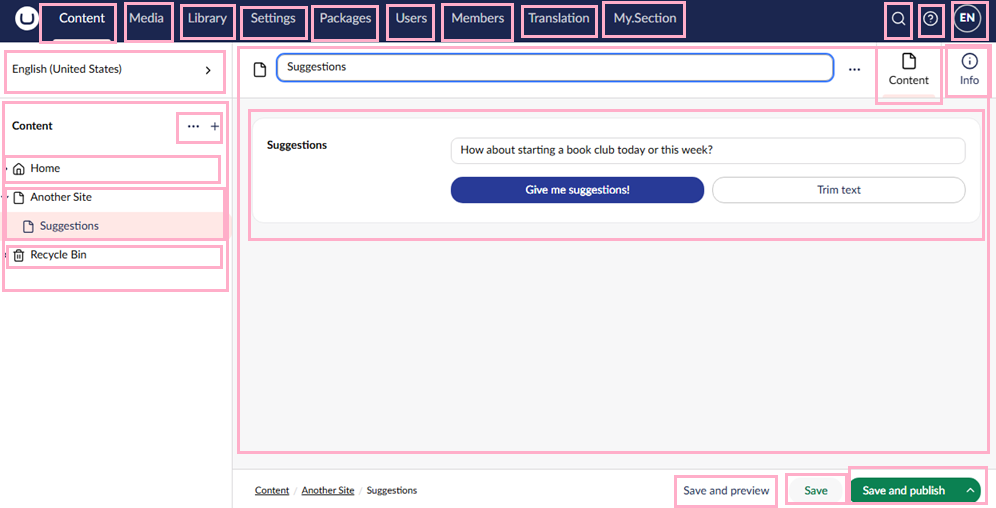This screenshot has height=508, width=996.
Task: Collapse the Another Site tree node
Action: pos(6,197)
